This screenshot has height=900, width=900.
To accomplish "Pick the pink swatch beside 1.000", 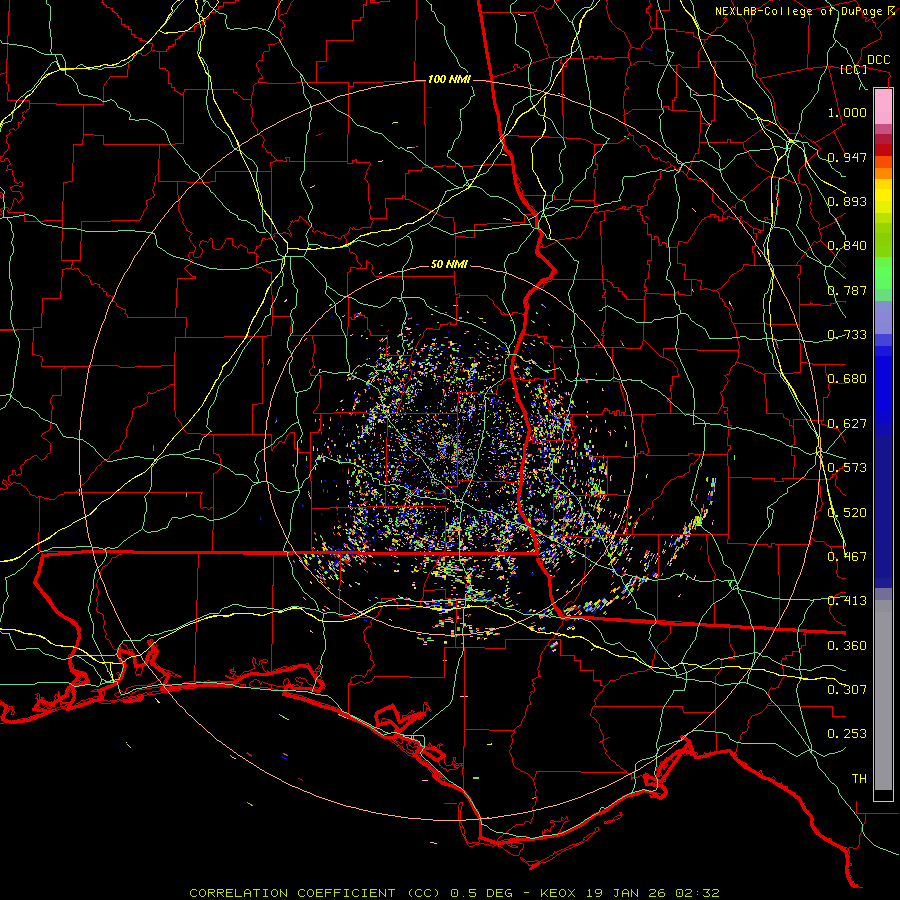I will [883, 107].
